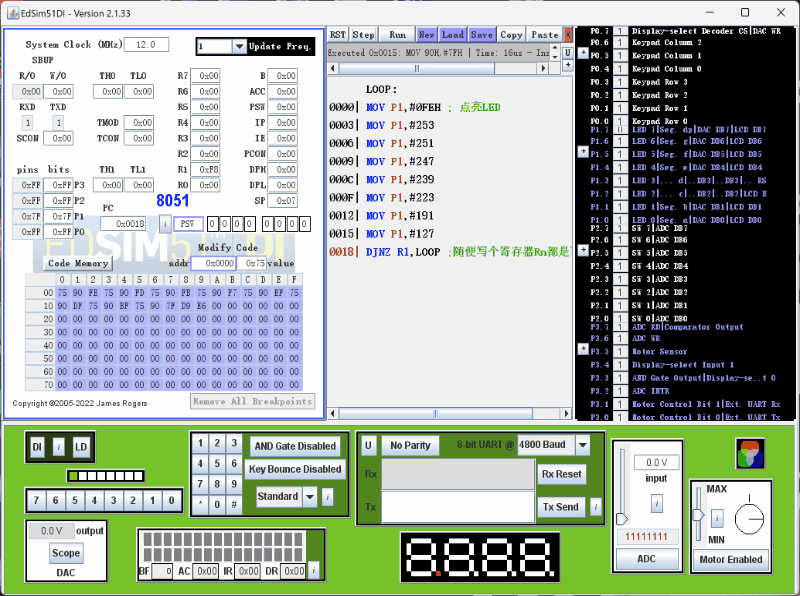Expand the plus button next to P1.5

pos(583,152)
